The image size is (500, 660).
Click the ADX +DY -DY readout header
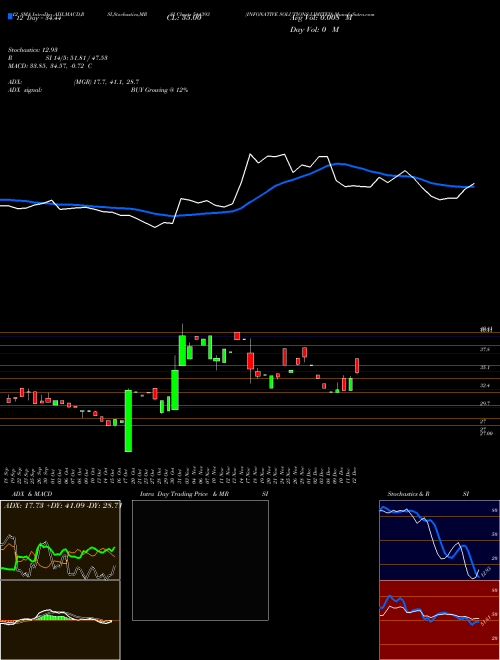[63, 505]
